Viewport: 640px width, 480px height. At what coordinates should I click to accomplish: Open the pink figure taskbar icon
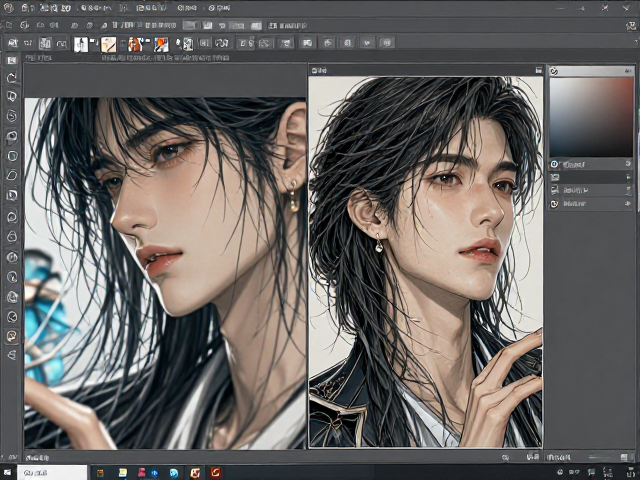[142, 473]
